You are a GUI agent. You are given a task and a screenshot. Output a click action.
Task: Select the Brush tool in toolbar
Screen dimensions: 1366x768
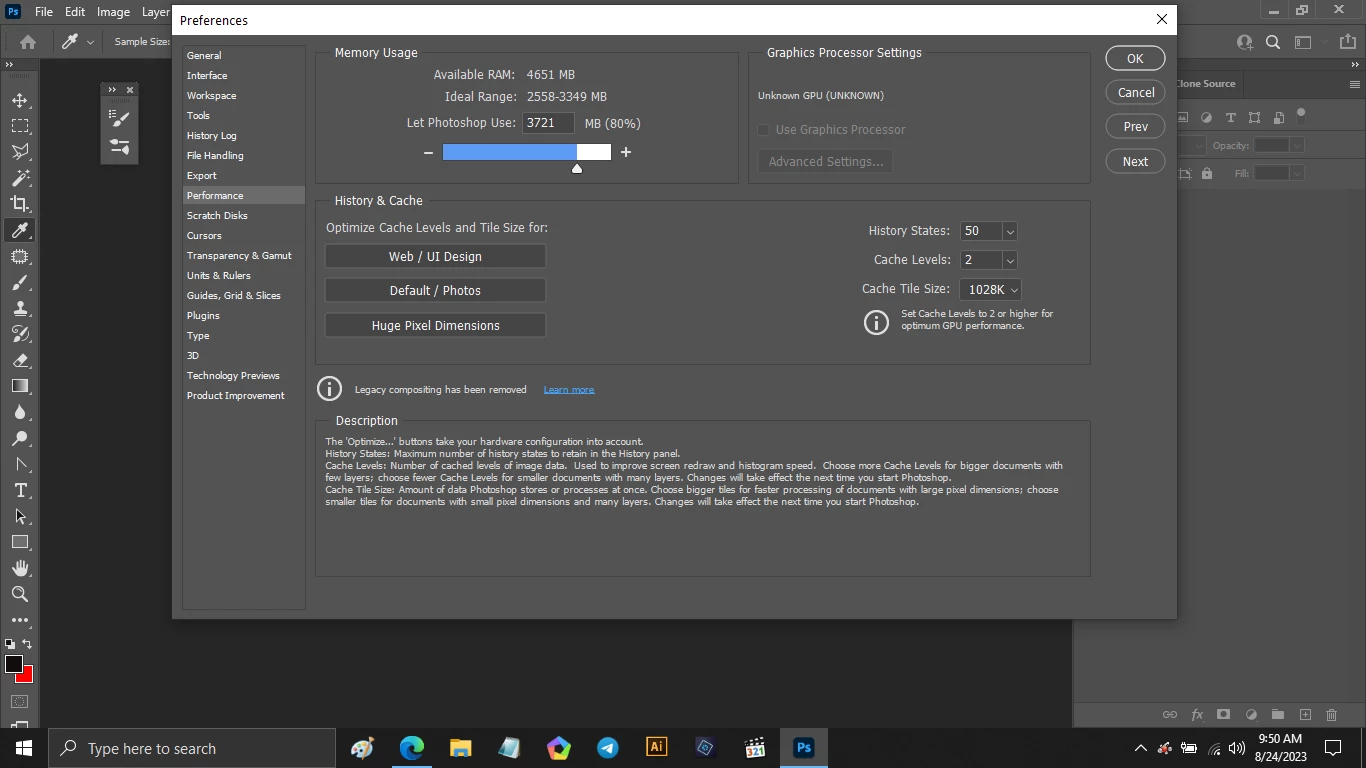point(20,282)
